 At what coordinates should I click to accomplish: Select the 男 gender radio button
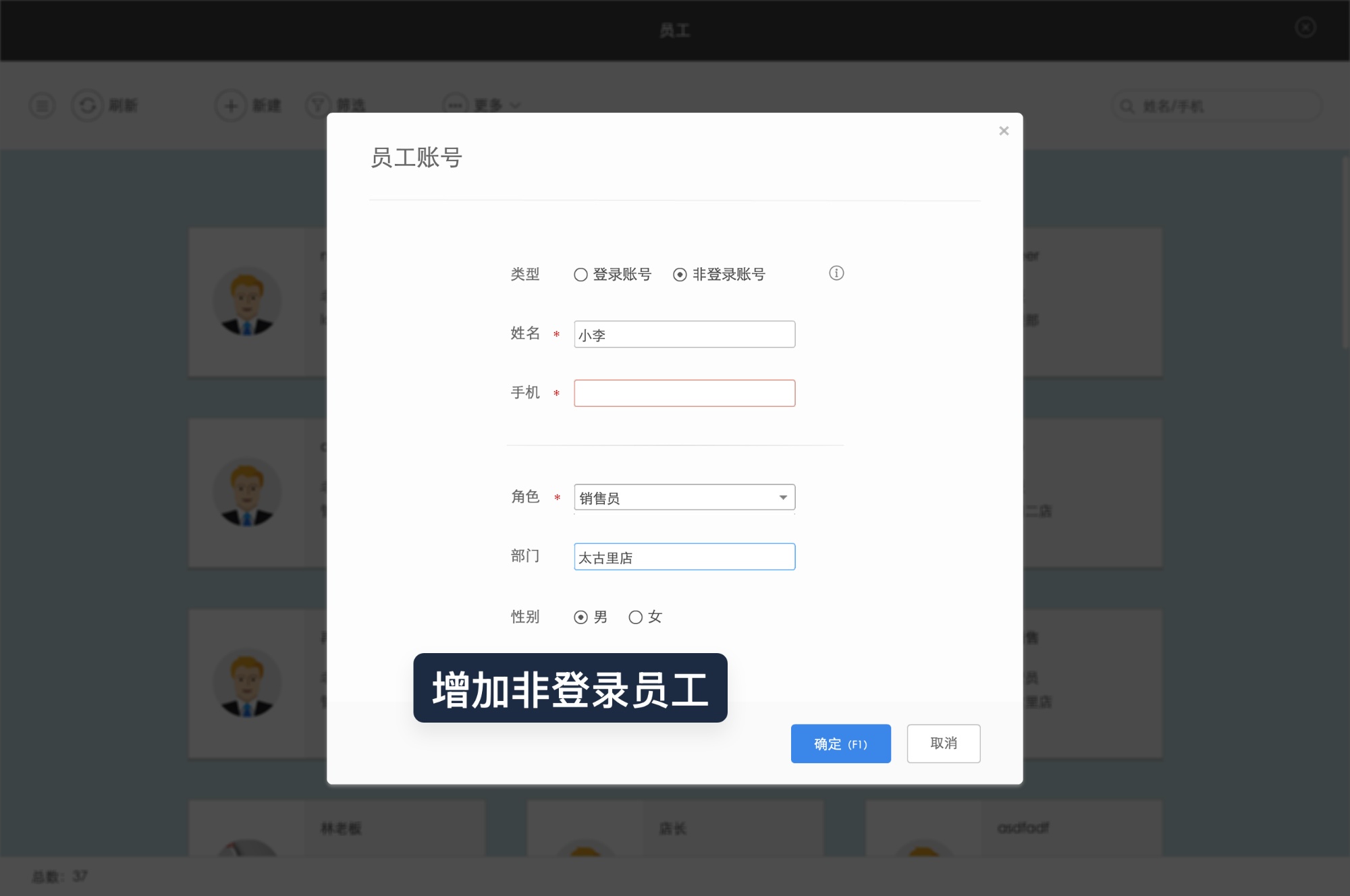pos(580,616)
